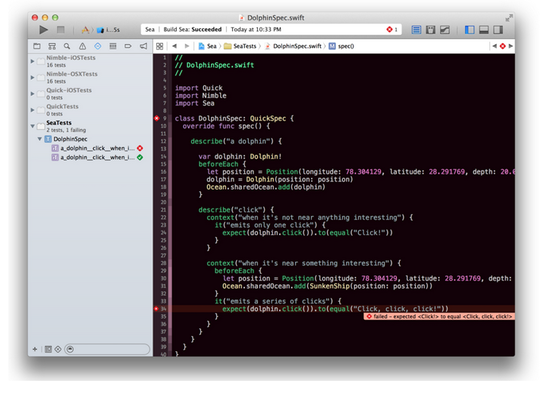Open the related items grid icon
The image size is (550, 399).
(160, 46)
